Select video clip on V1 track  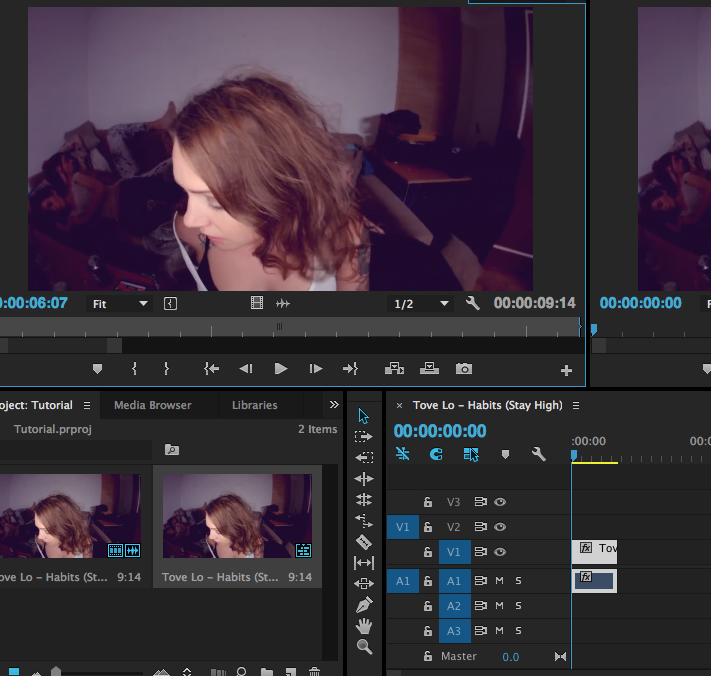594,552
